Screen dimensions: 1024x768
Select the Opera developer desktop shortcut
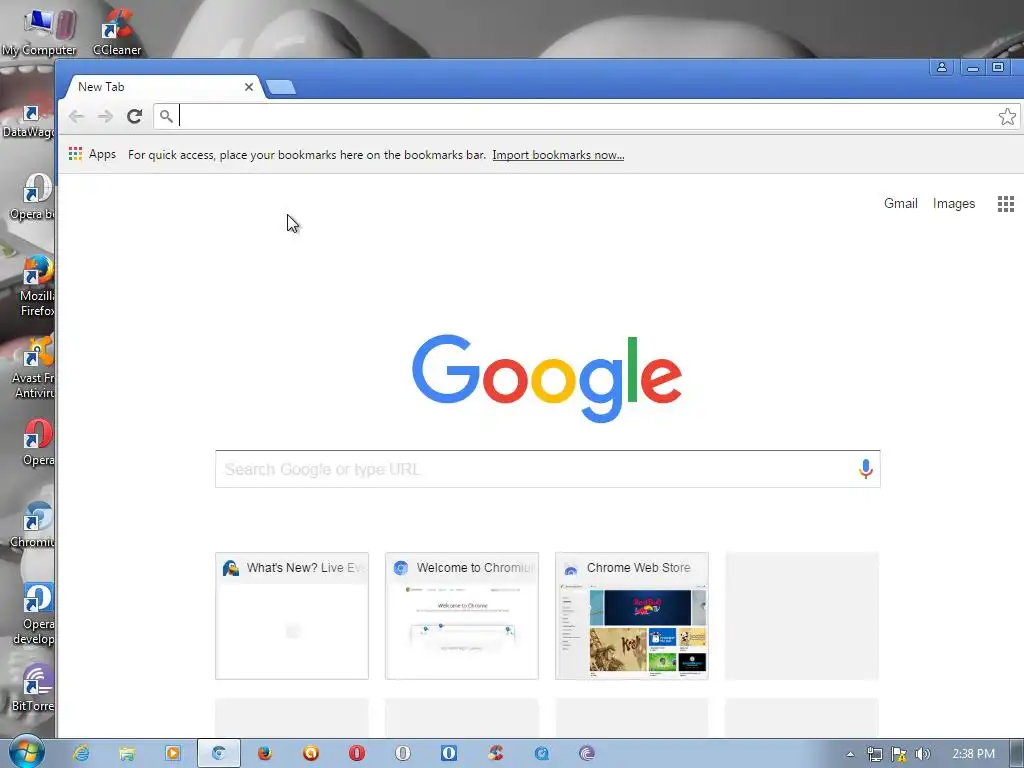click(35, 614)
